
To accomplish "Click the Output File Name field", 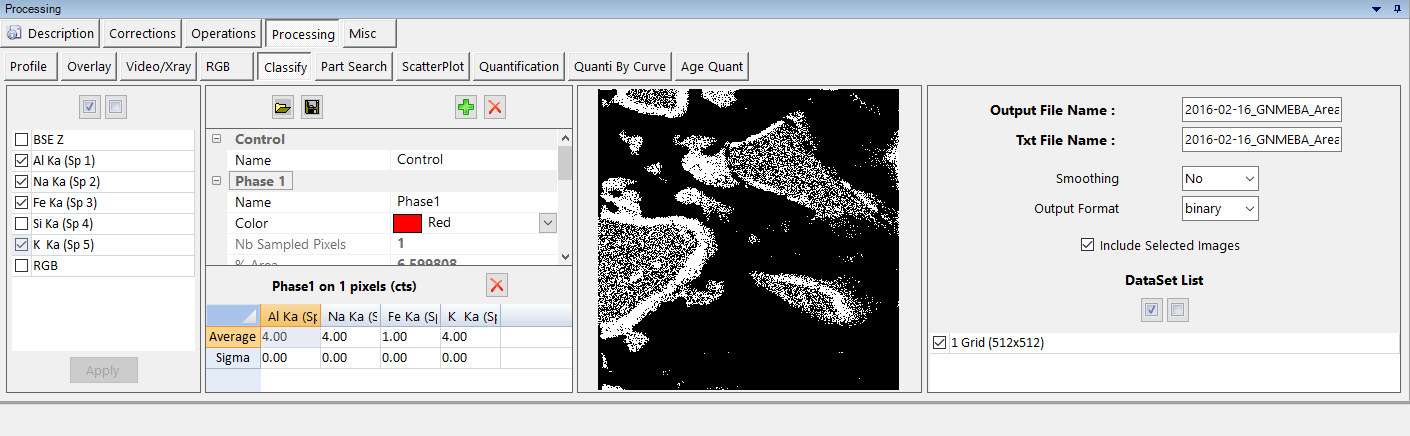I will pyautogui.click(x=1261, y=110).
